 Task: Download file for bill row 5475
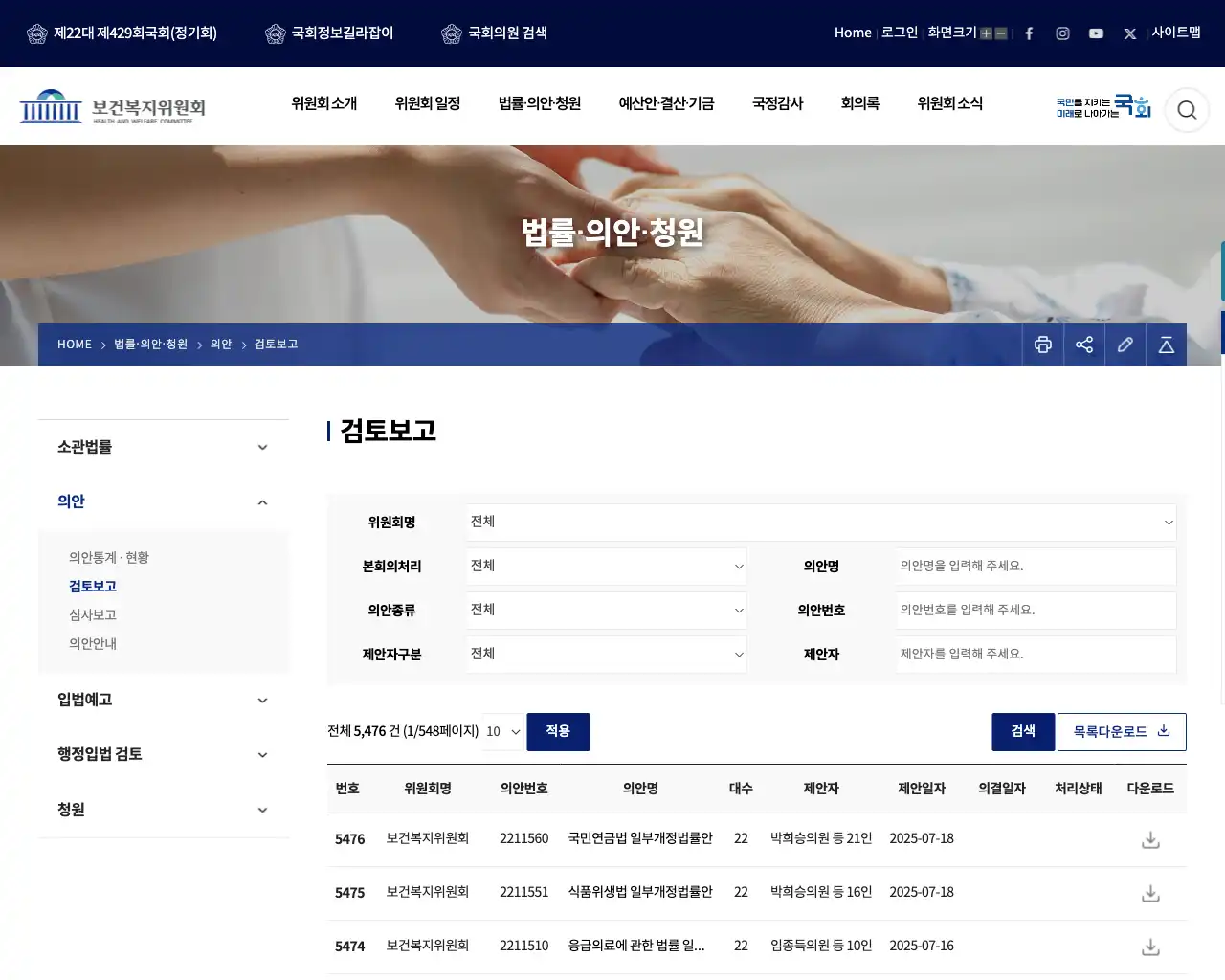pyautogui.click(x=1150, y=893)
